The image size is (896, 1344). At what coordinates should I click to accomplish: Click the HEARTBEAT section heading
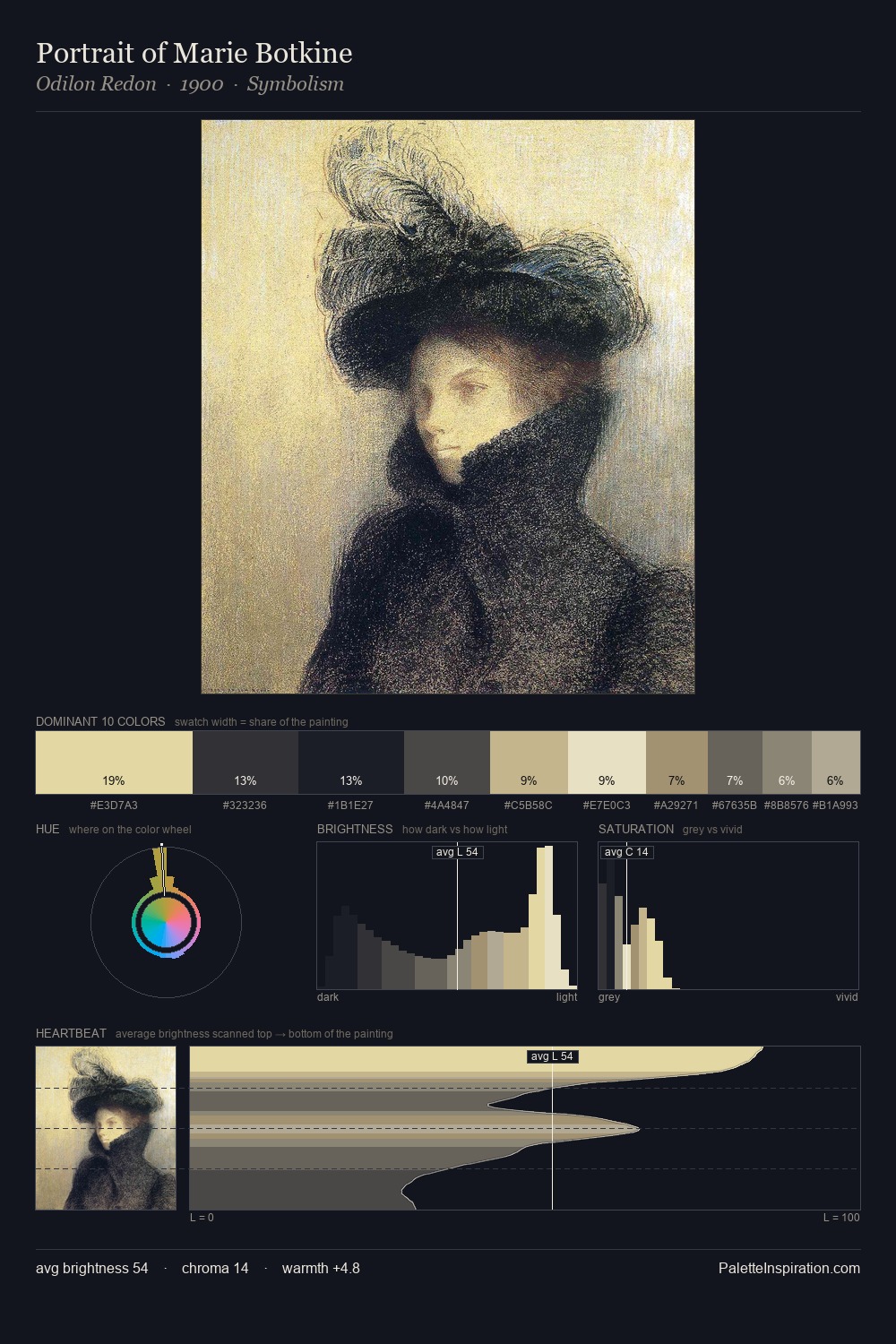tap(71, 1033)
